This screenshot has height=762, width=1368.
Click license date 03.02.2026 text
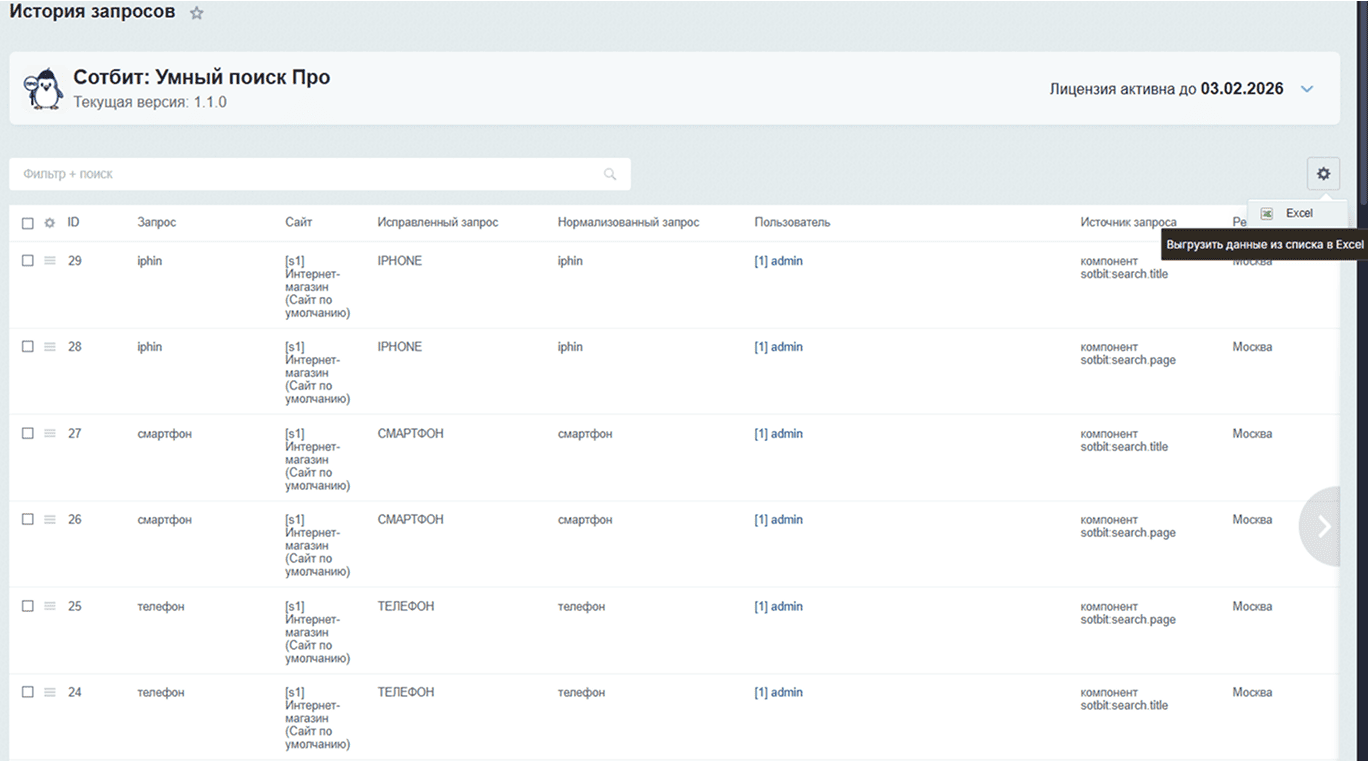(x=1242, y=89)
